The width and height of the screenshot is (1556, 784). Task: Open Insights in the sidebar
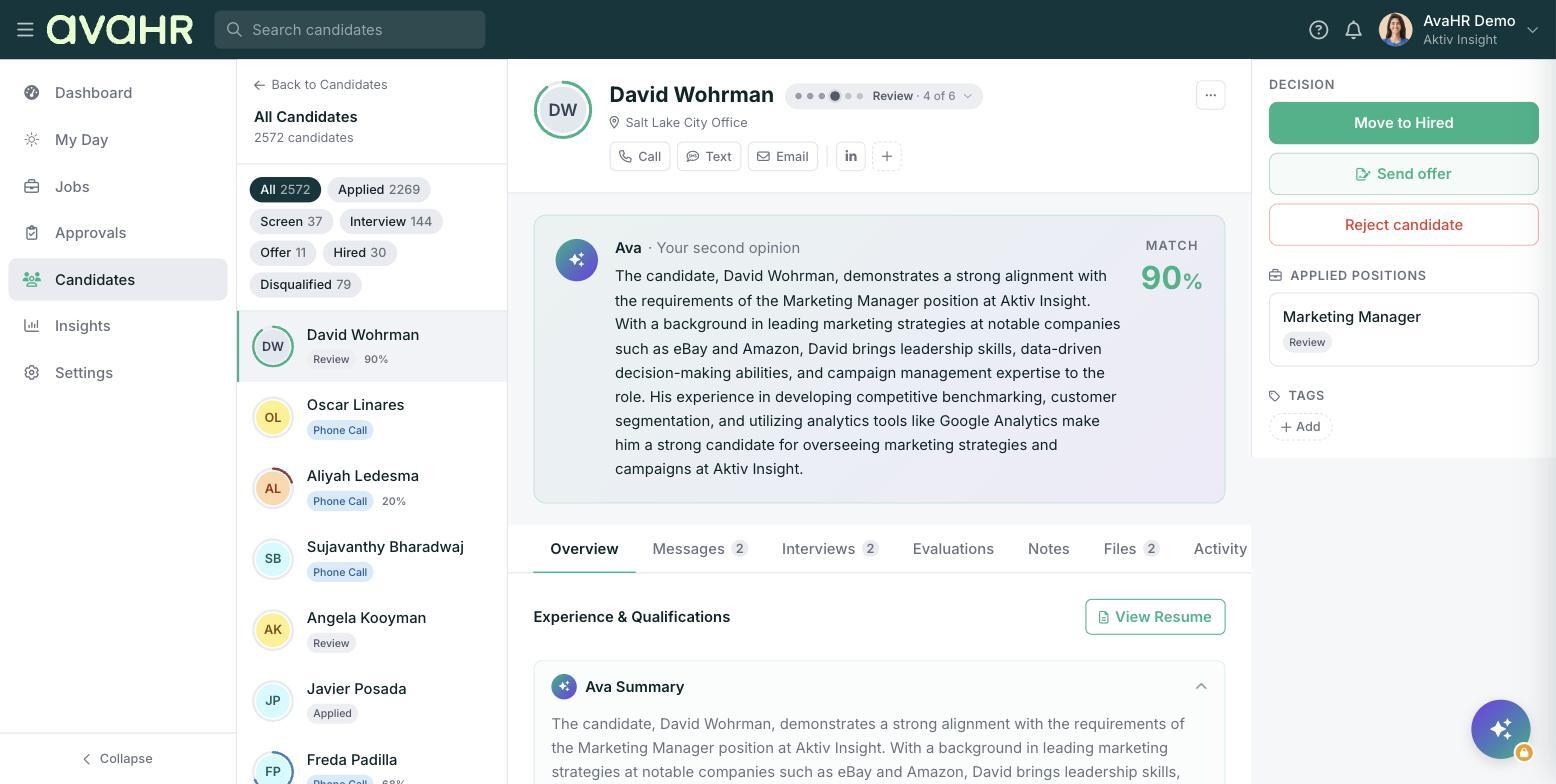pyautogui.click(x=118, y=326)
